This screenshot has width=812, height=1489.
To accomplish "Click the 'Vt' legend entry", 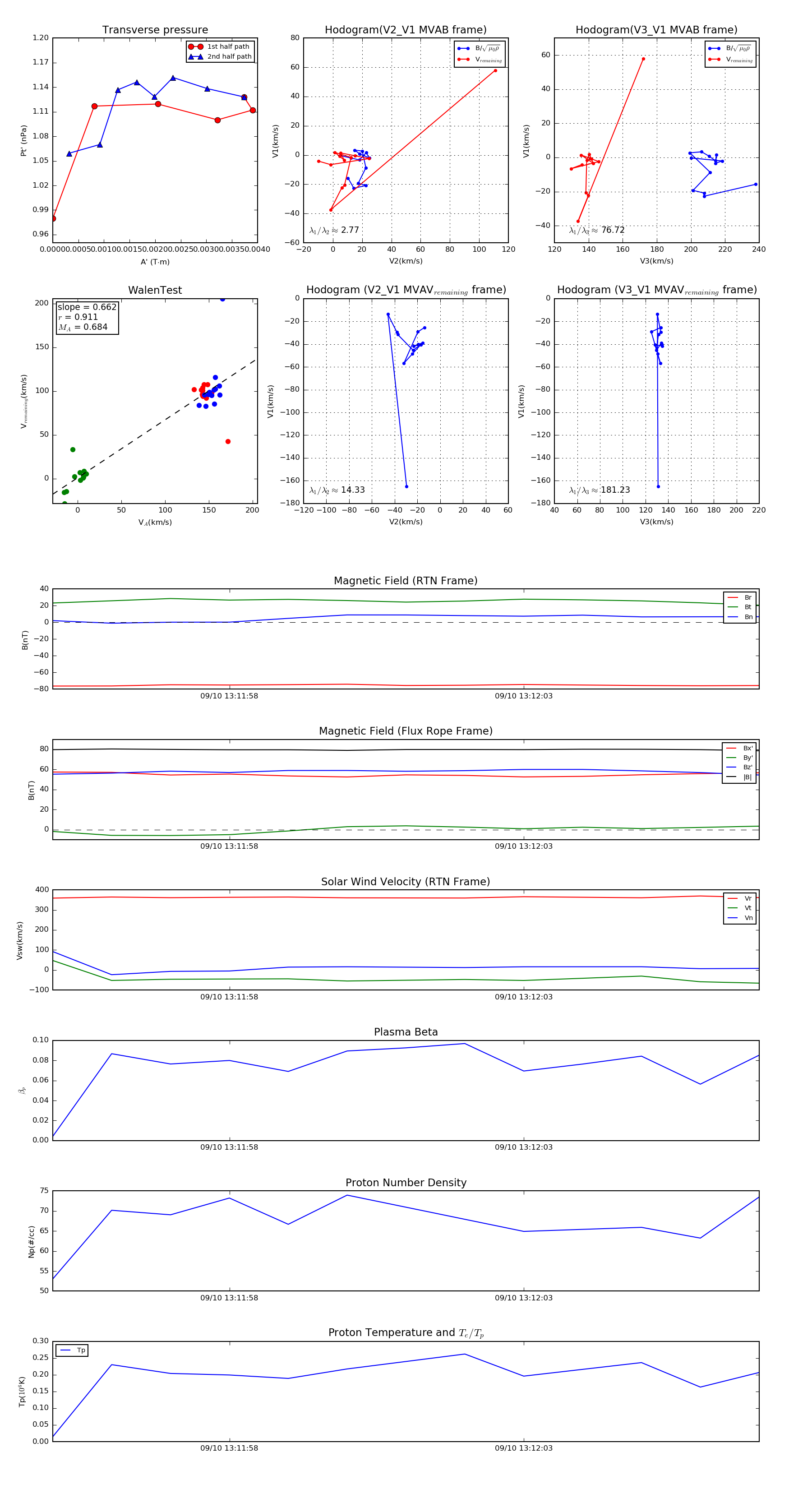I will tap(740, 908).
